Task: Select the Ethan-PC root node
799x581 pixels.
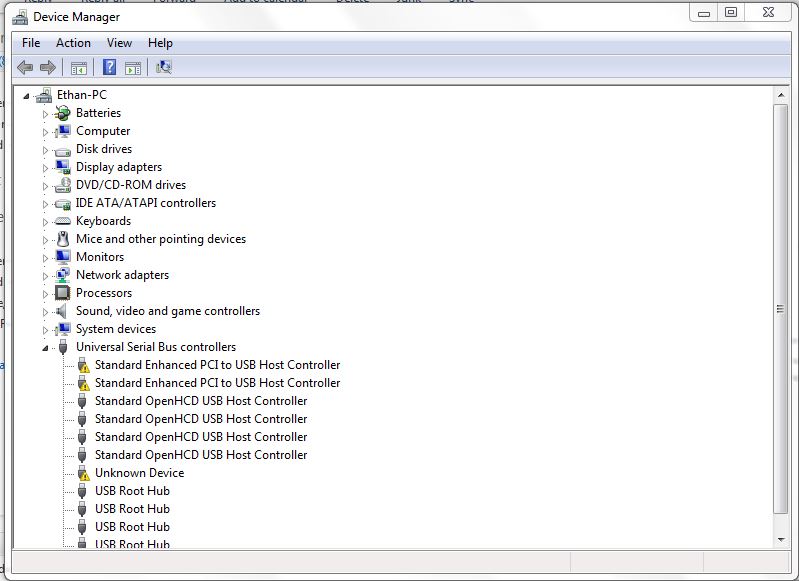Action: pos(81,95)
